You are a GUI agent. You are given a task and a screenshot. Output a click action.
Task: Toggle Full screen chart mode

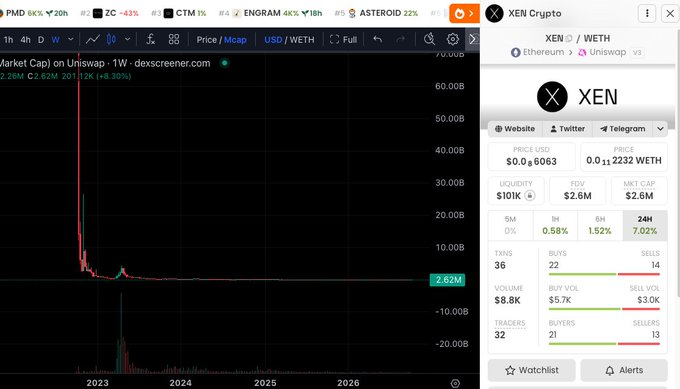[343, 39]
